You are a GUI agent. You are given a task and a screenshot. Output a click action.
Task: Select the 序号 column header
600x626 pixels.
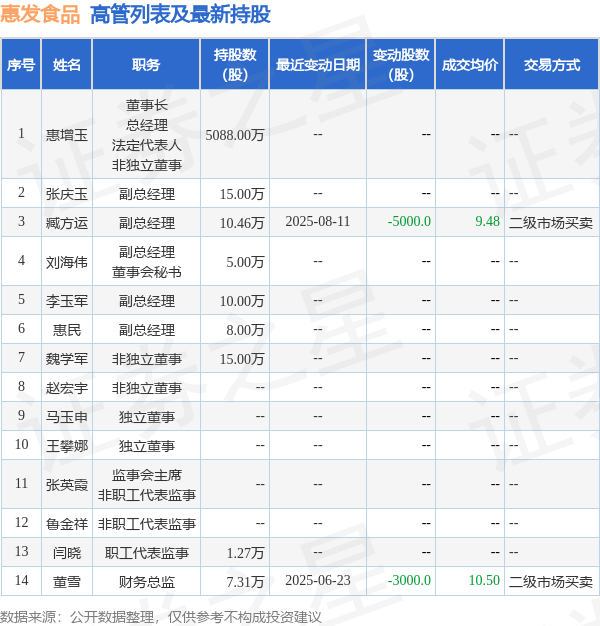point(21,65)
